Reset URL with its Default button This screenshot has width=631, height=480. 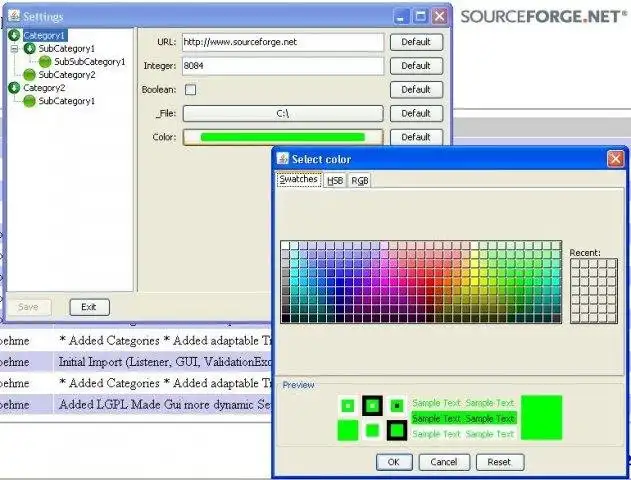click(416, 42)
